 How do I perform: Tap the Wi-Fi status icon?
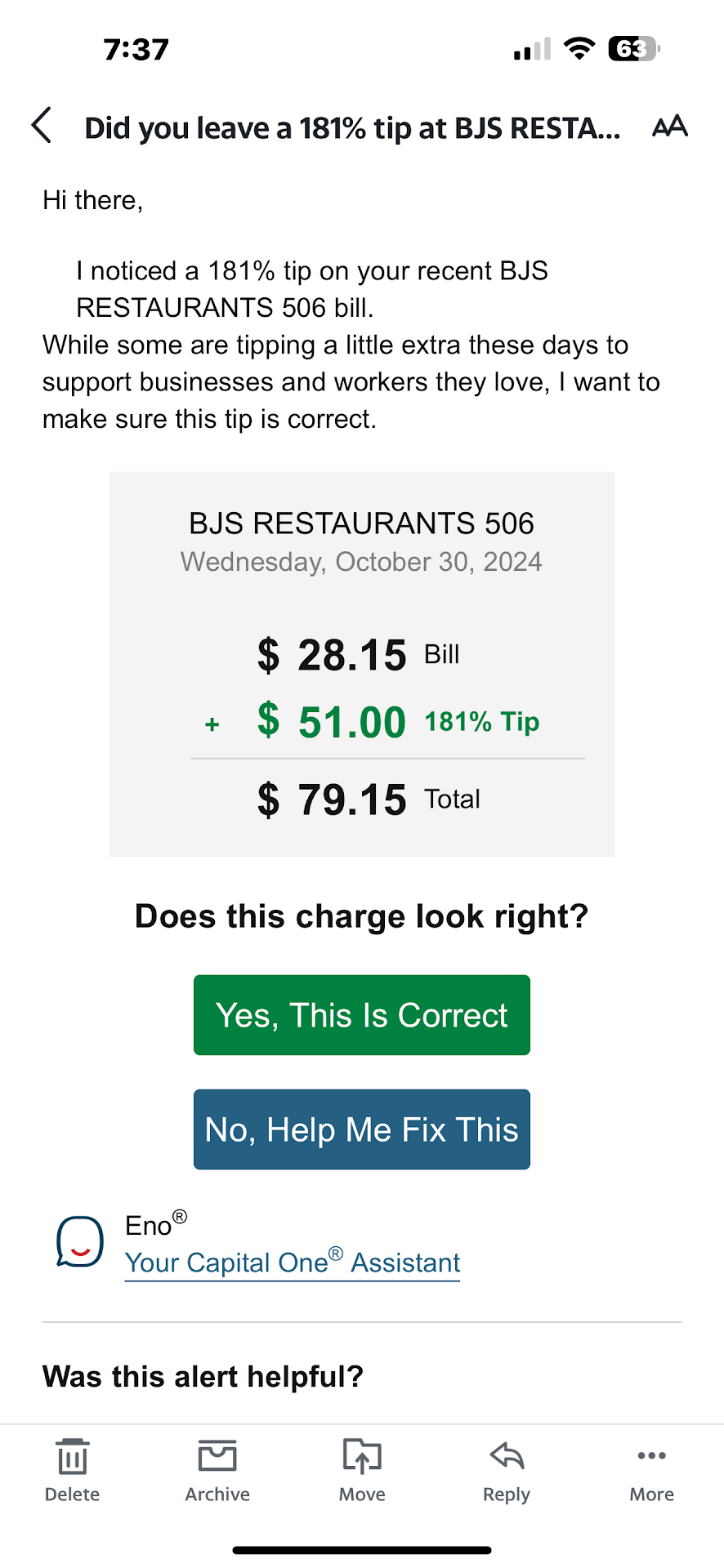tap(579, 49)
